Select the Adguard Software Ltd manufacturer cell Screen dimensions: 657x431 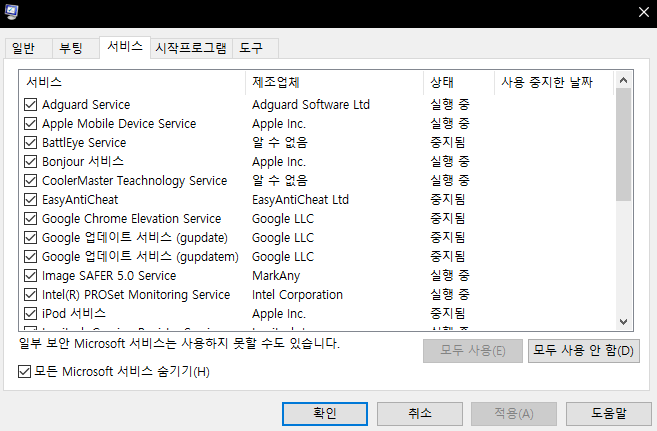(x=311, y=104)
